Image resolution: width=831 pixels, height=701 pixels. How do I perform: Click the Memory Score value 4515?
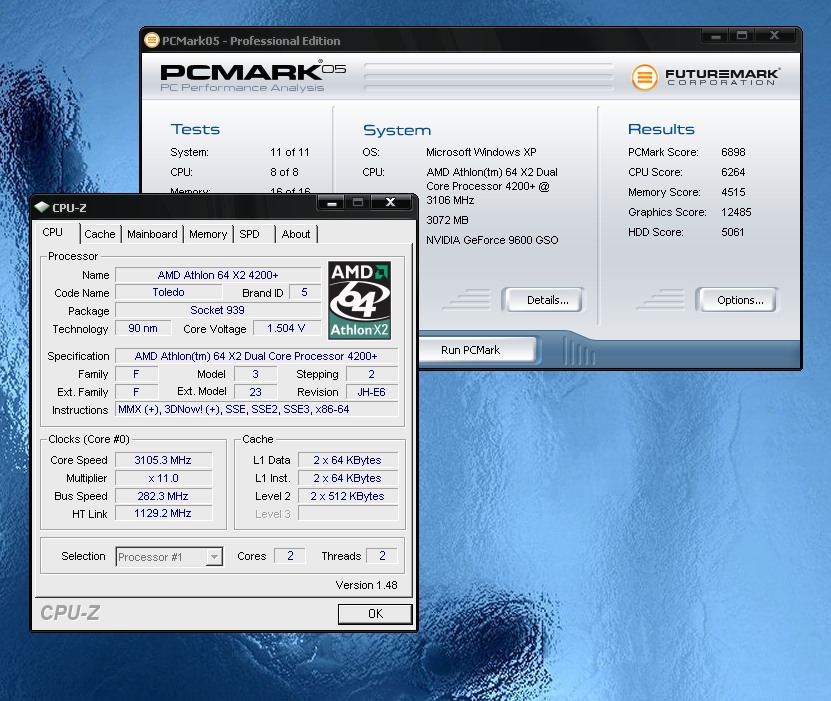(733, 192)
